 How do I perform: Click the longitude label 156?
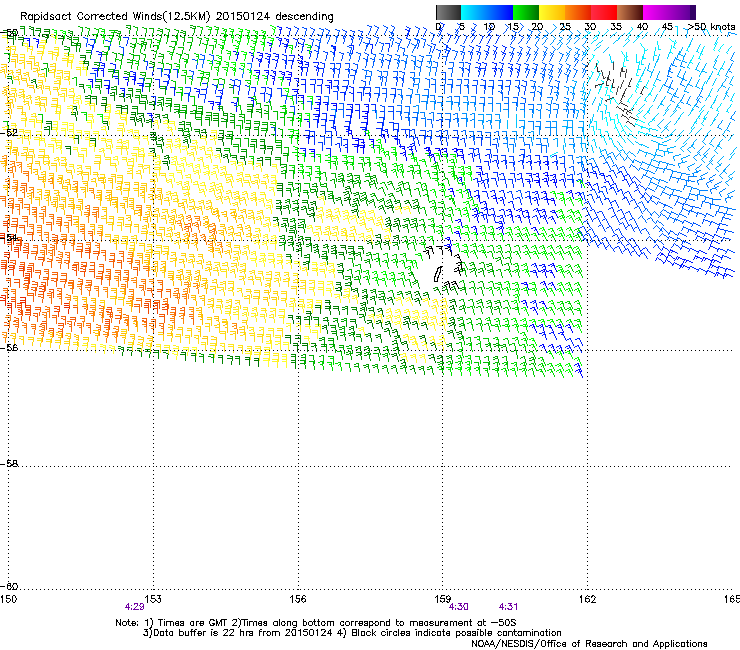pyautogui.click(x=298, y=599)
